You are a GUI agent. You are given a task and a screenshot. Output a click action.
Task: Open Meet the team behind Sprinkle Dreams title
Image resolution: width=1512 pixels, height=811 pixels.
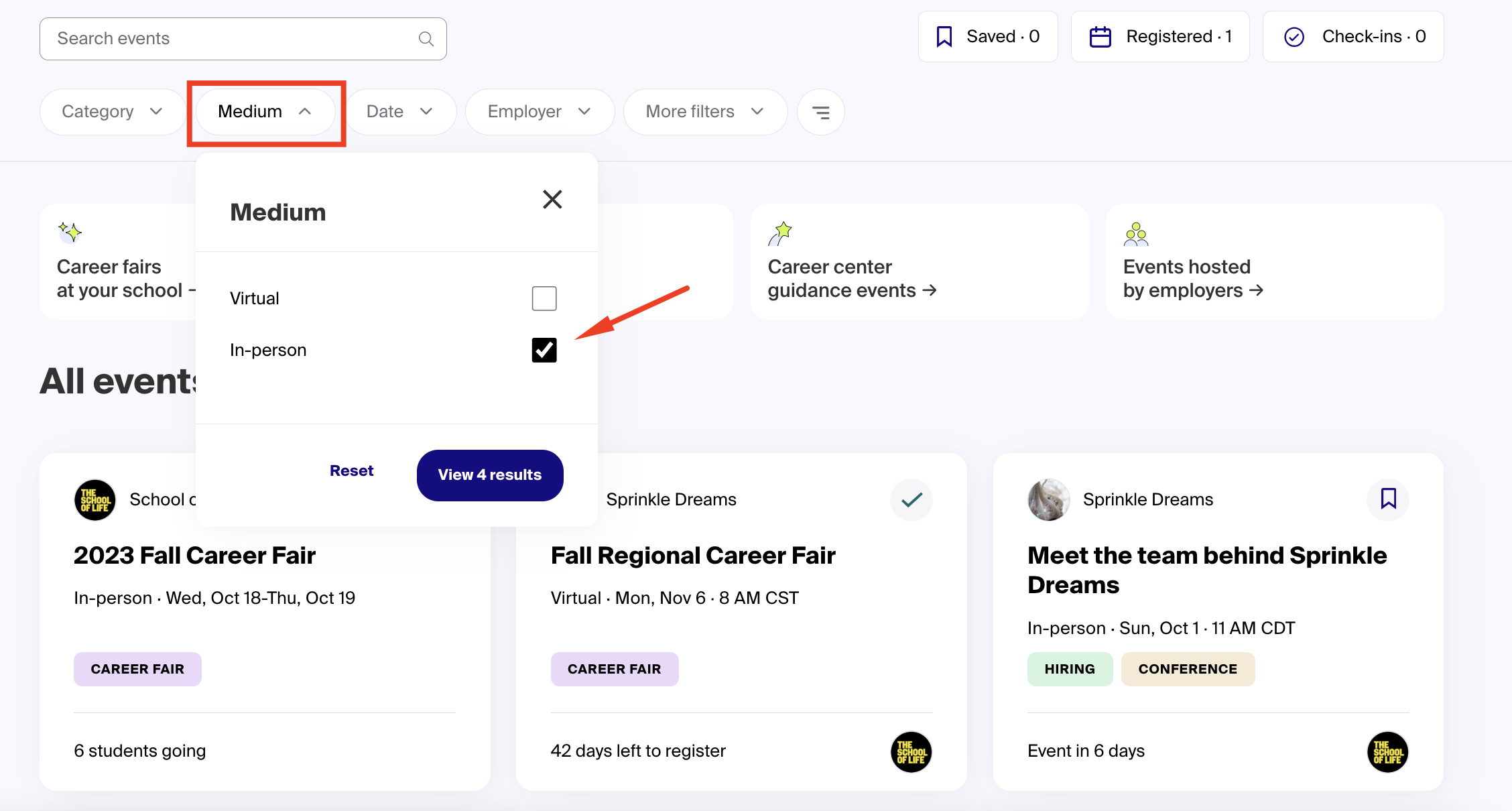click(x=1207, y=570)
